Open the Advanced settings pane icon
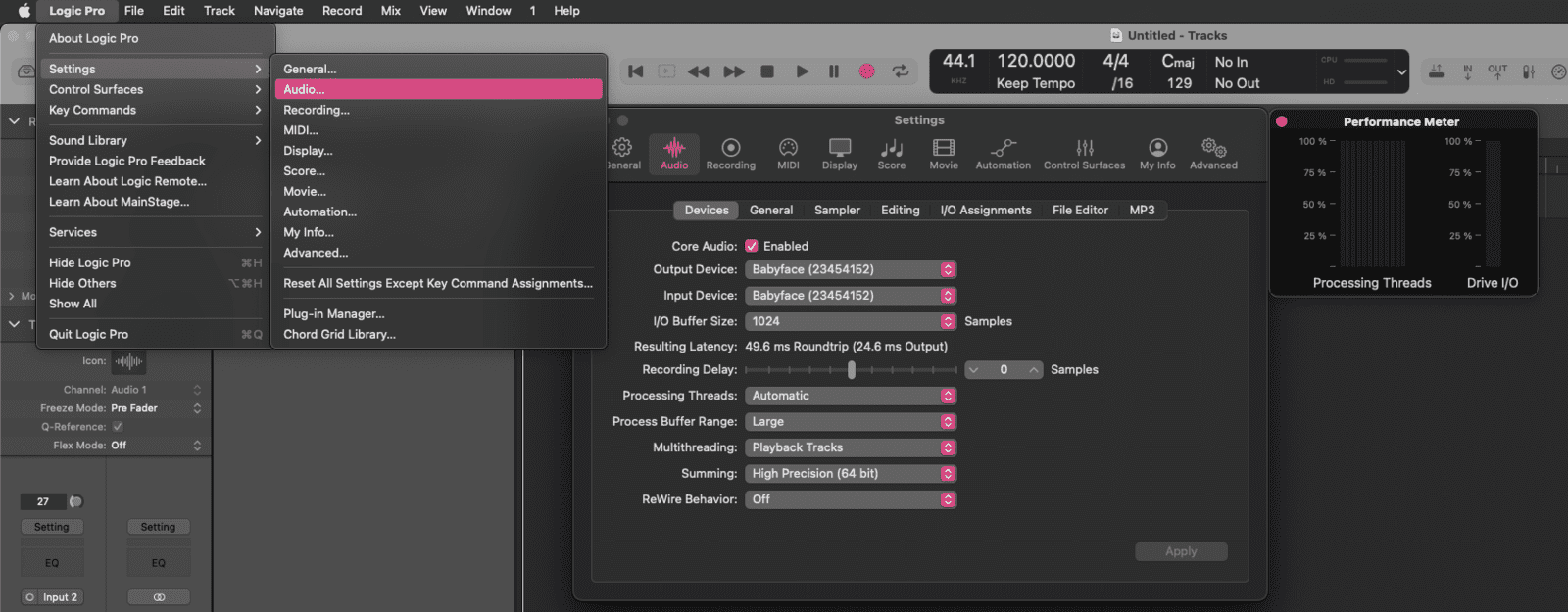 click(x=1213, y=154)
